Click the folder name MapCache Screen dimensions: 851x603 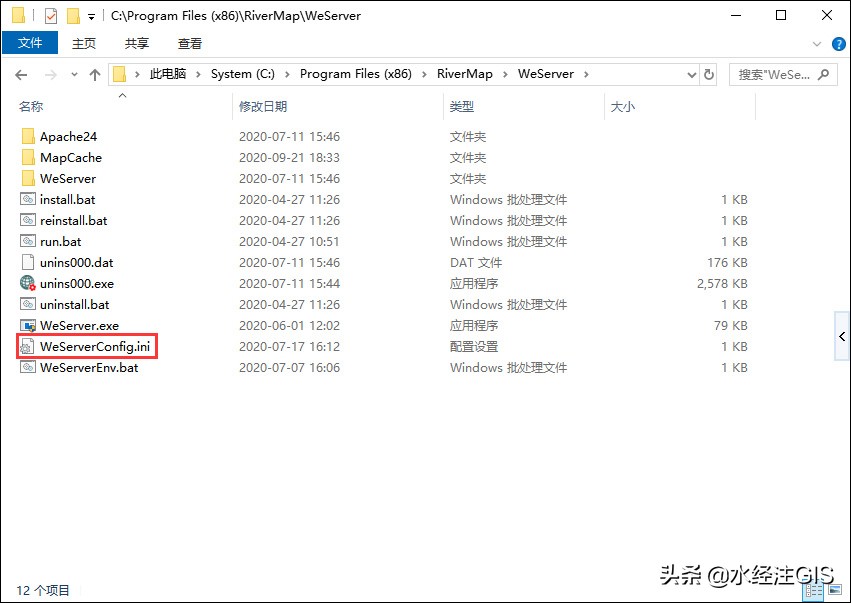71,157
